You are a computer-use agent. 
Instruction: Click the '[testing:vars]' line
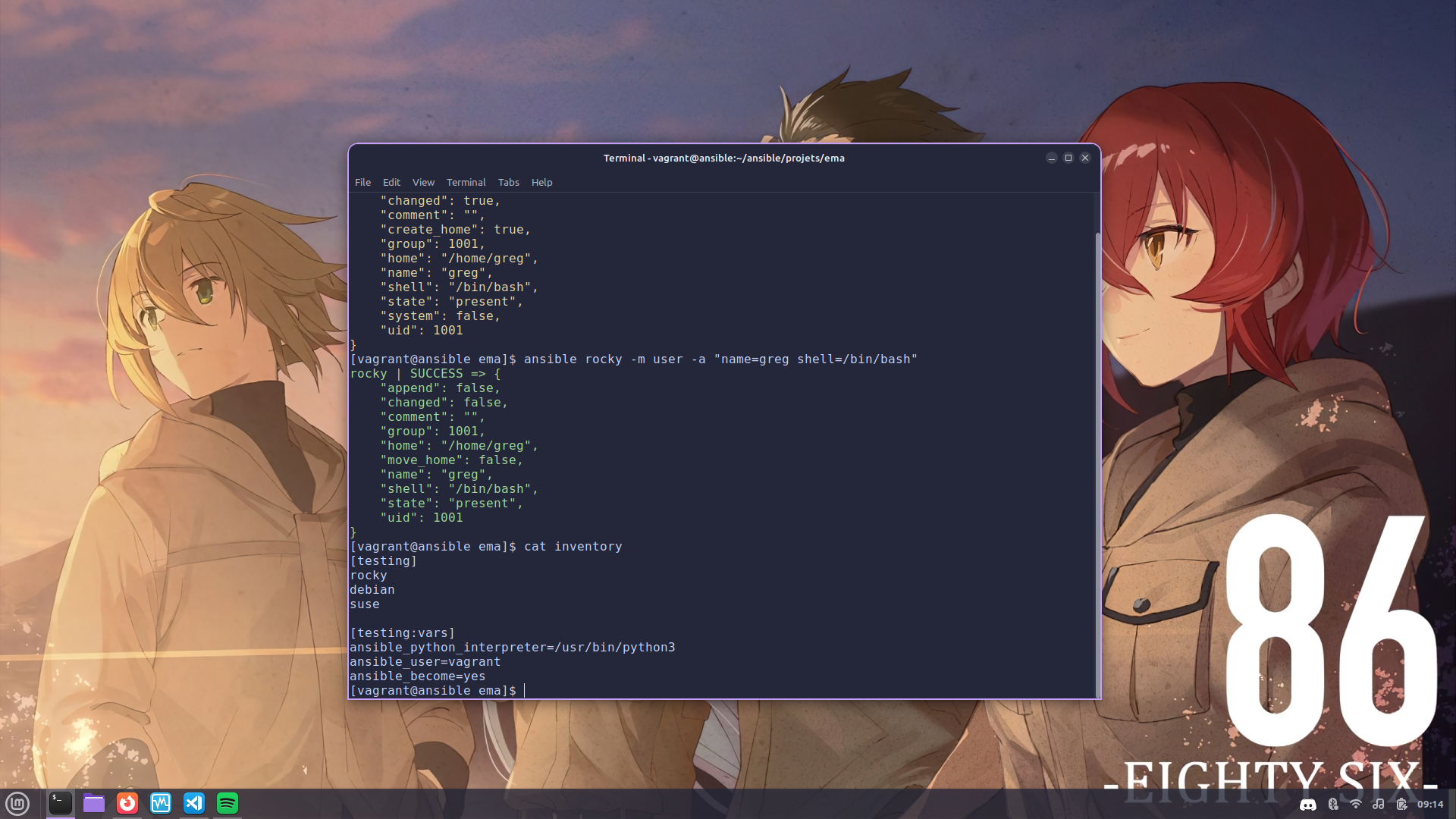click(x=402, y=632)
